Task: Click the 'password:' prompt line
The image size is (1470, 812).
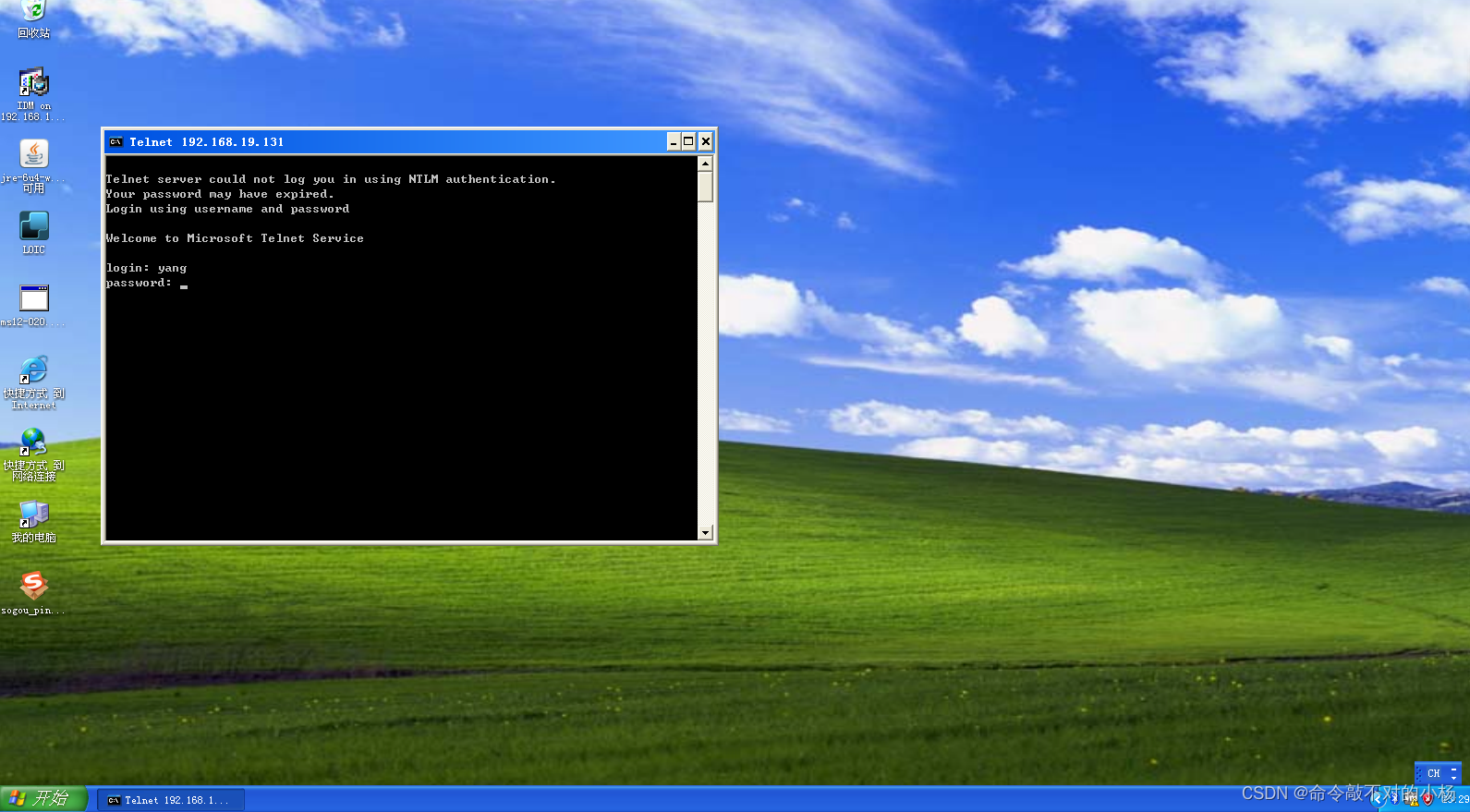Action: (x=139, y=283)
